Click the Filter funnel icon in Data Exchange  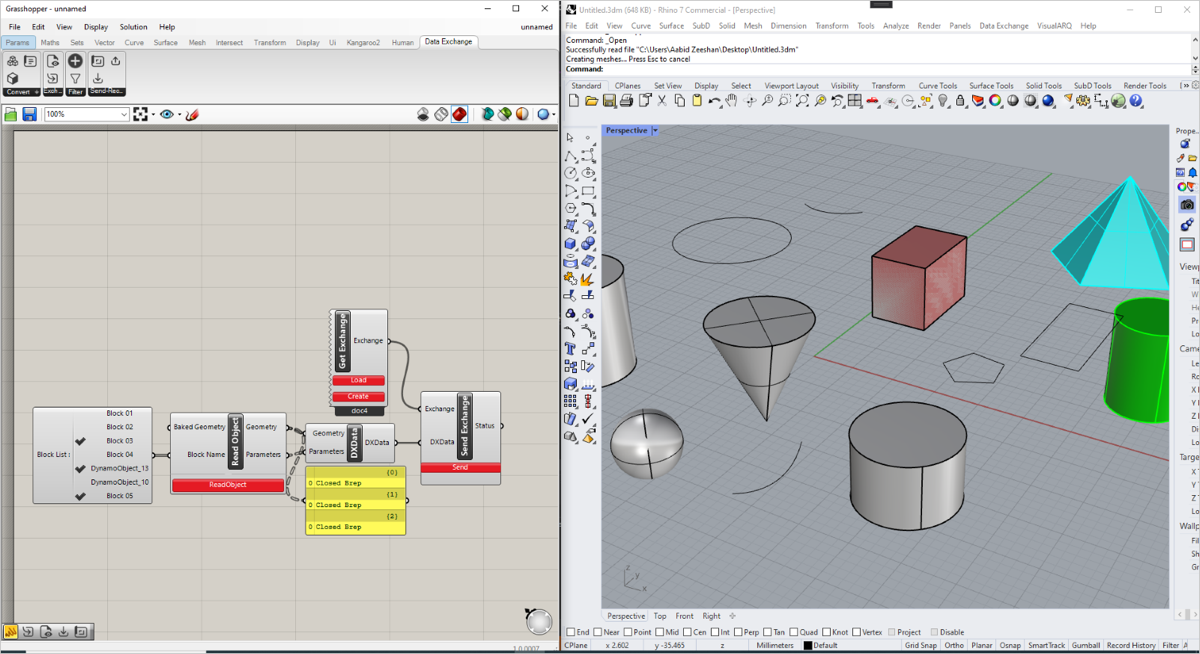point(75,78)
